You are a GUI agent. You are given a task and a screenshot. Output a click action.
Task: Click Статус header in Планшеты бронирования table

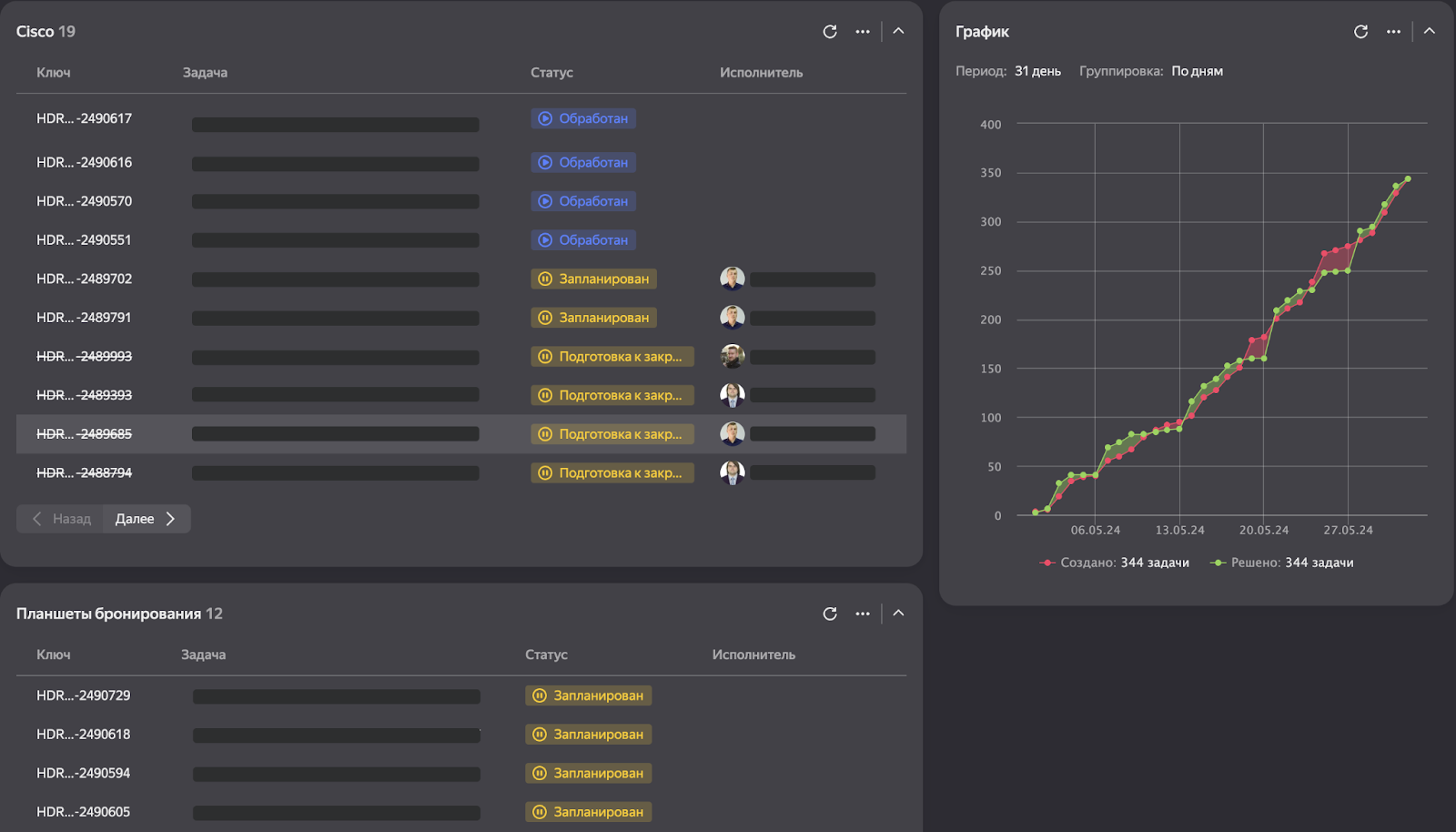pyautogui.click(x=546, y=654)
